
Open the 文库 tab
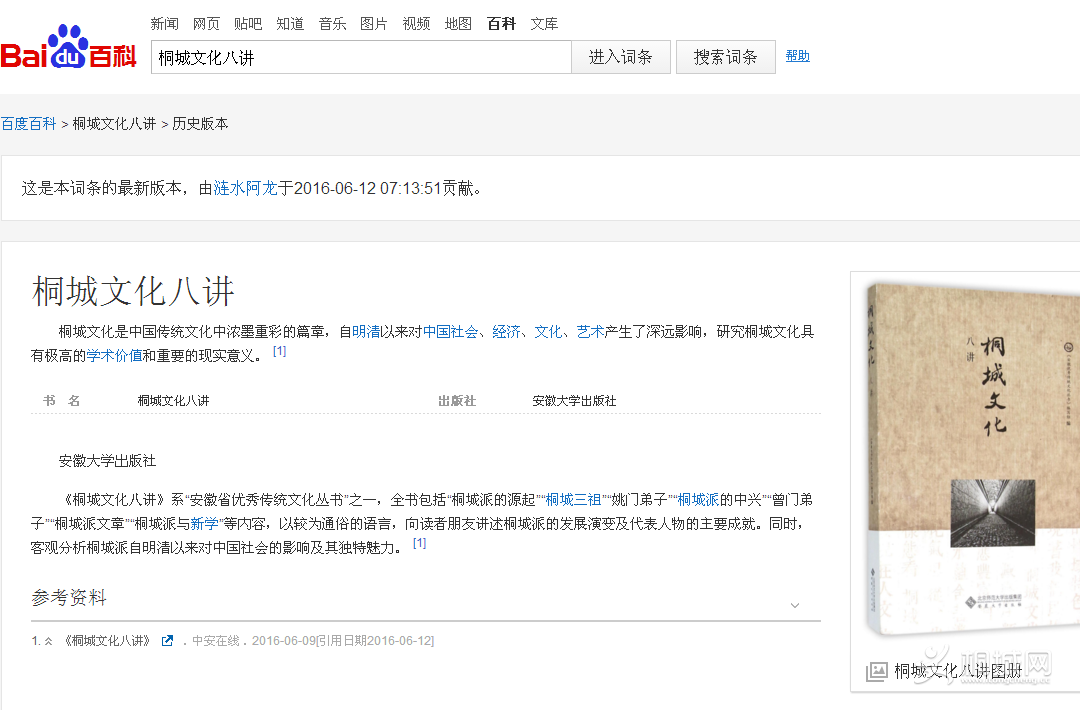point(544,23)
